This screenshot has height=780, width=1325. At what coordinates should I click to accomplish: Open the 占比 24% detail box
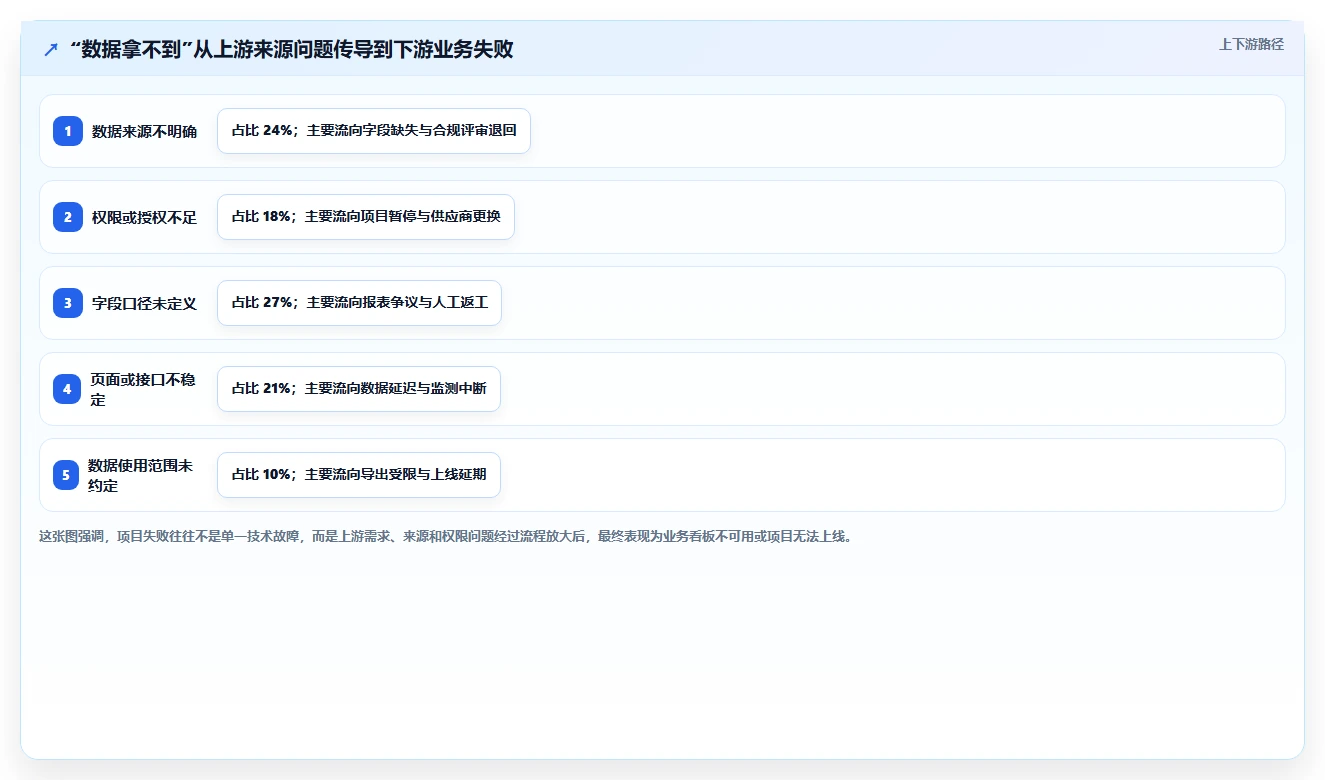(x=374, y=131)
